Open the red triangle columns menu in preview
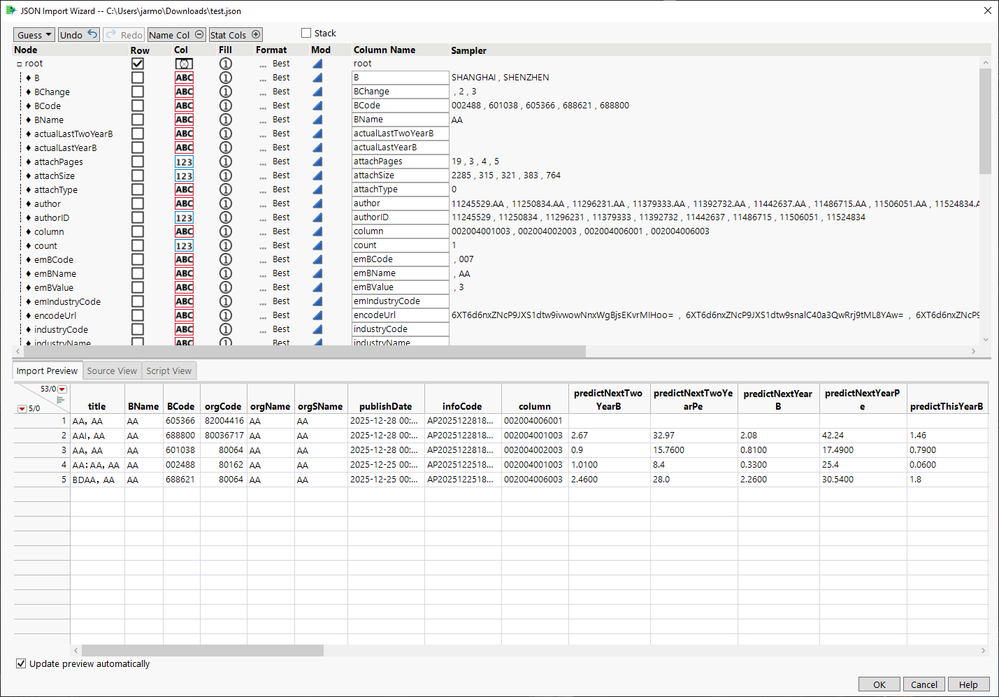The width and height of the screenshot is (999, 697). (x=61, y=389)
